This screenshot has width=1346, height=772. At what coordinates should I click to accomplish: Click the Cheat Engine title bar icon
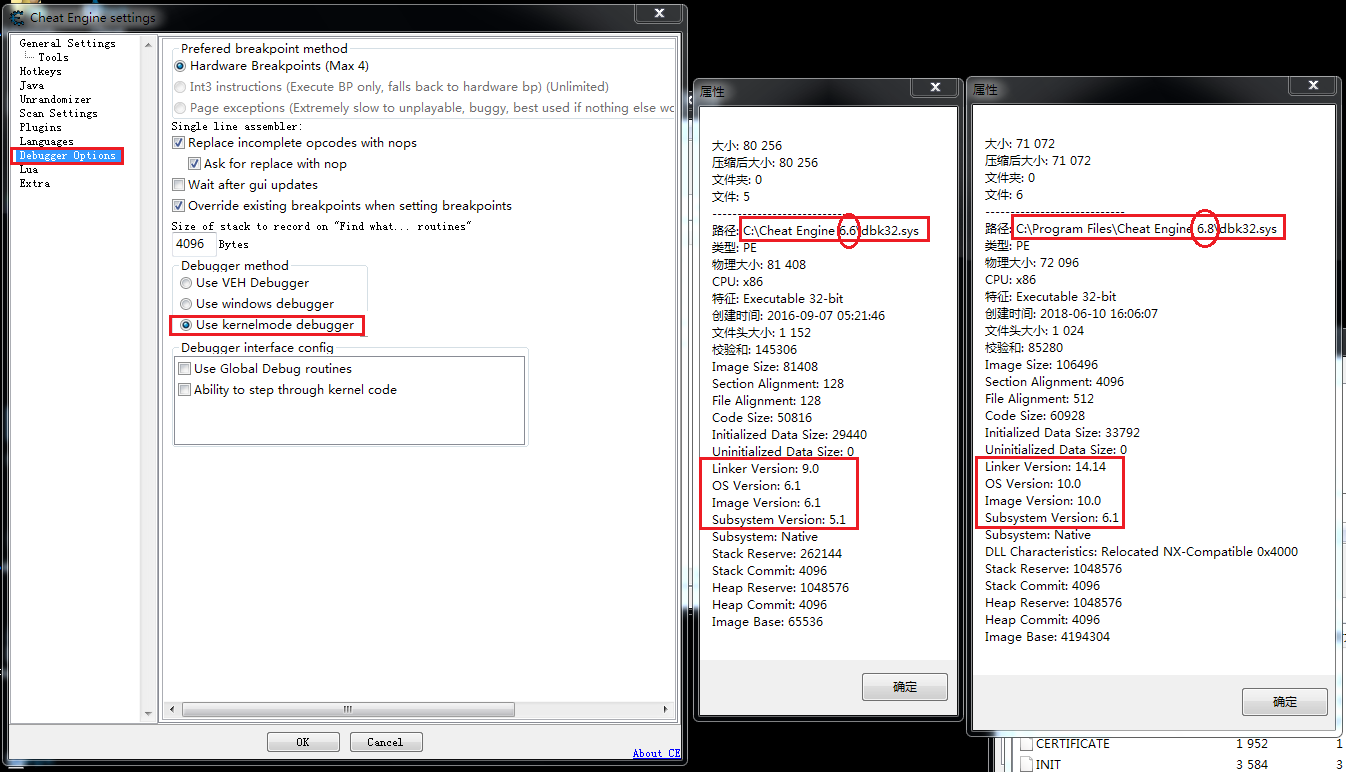(x=16, y=17)
